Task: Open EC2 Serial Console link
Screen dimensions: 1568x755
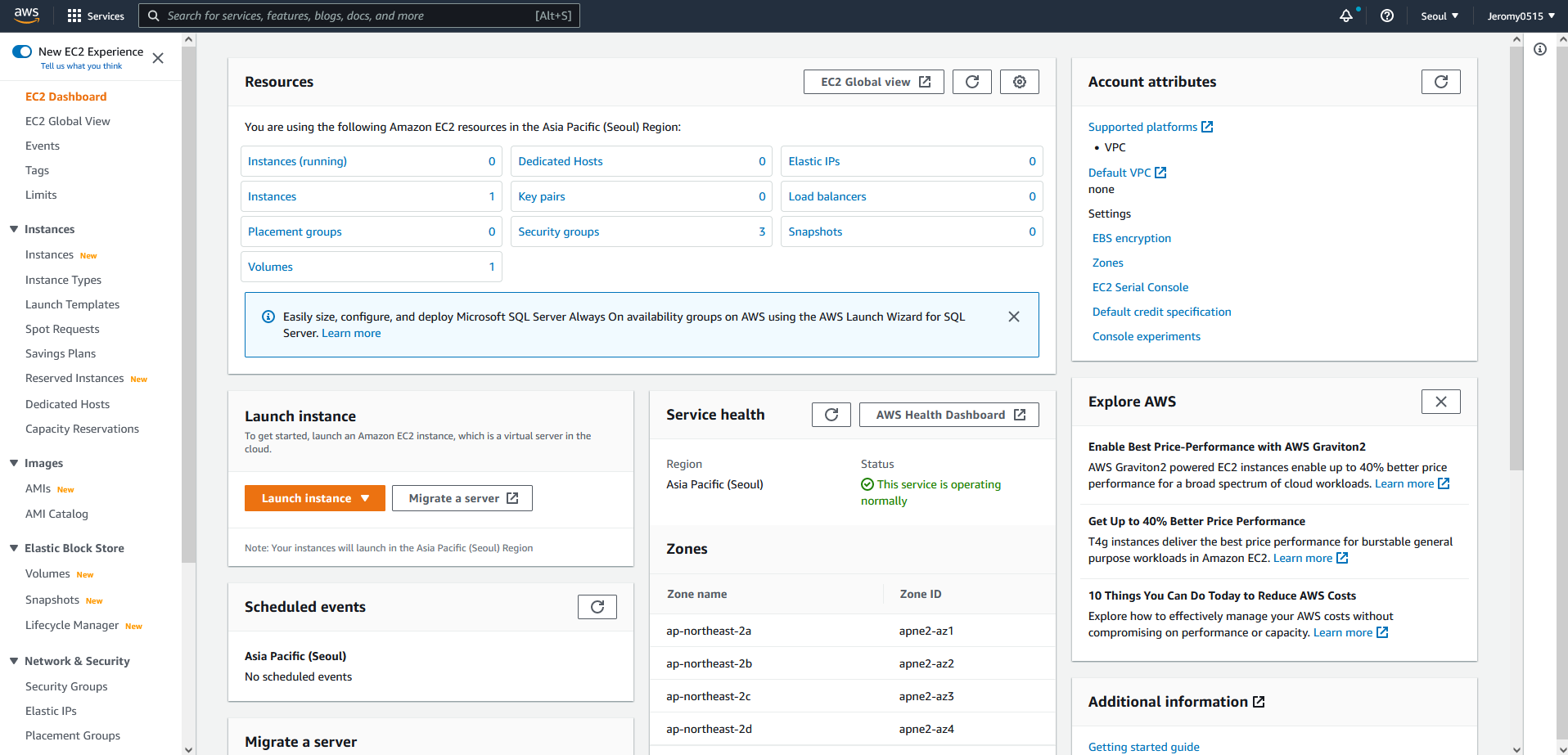Action: click(1141, 287)
